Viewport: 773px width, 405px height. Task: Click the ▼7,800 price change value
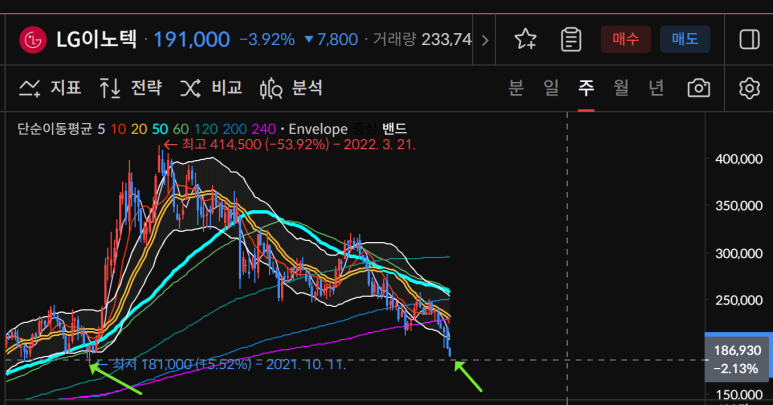tap(331, 39)
